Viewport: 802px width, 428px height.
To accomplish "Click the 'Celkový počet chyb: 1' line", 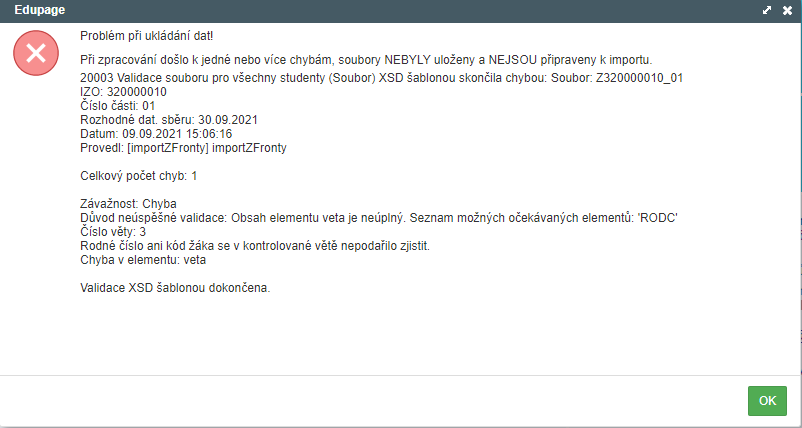I will 139,175.
